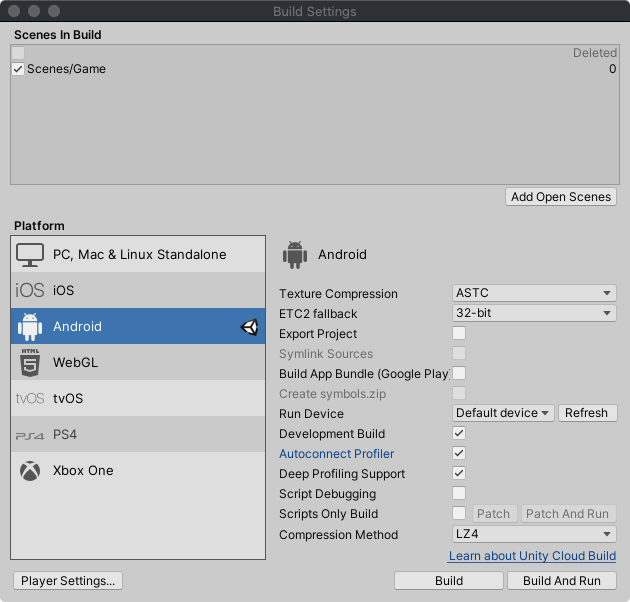Uncheck the Autoconnect Profiler checkbox
This screenshot has width=630, height=602.
[x=459, y=453]
